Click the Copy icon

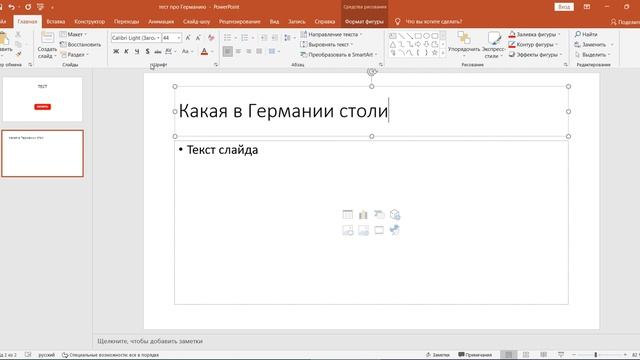pos(18,44)
